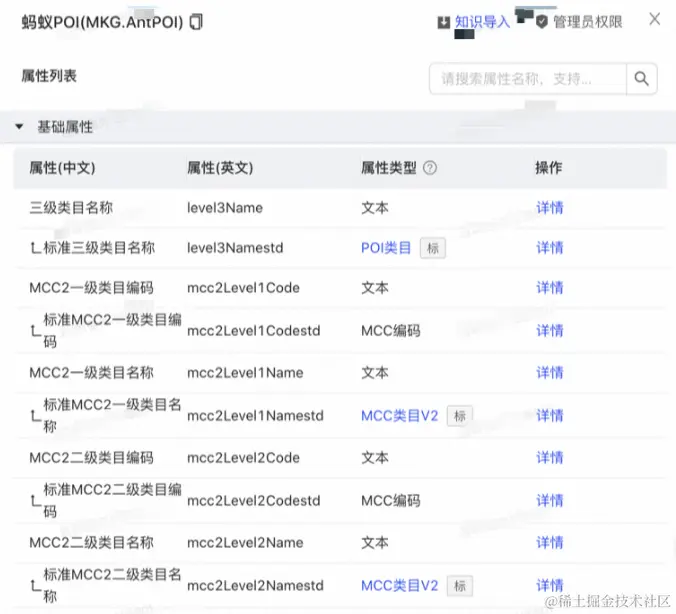
Task: Open 详情 for mcc2Level1Codestd row
Action: pyautogui.click(x=550, y=331)
